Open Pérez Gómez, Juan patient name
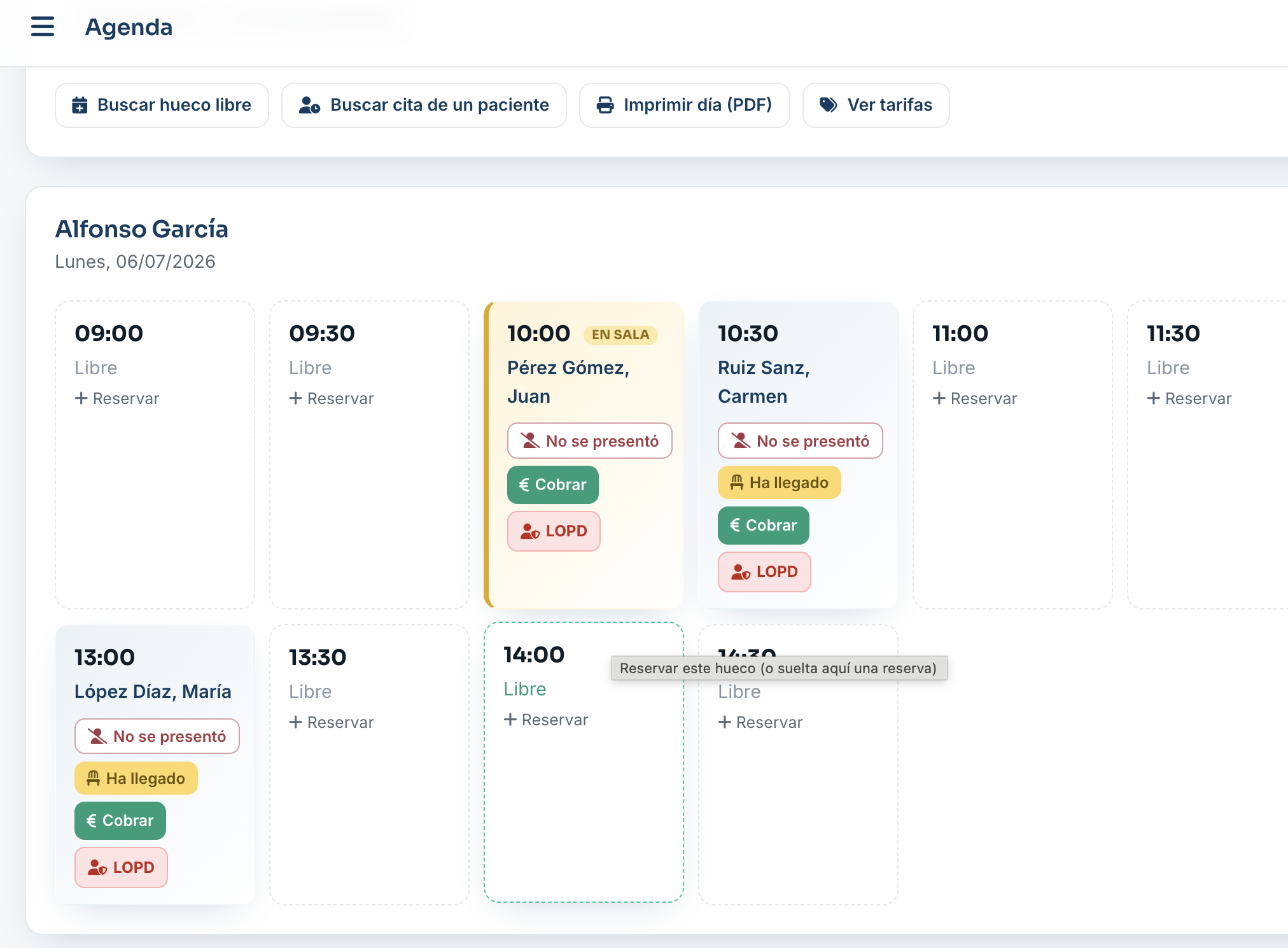Image resolution: width=1288 pixels, height=948 pixels. (568, 382)
